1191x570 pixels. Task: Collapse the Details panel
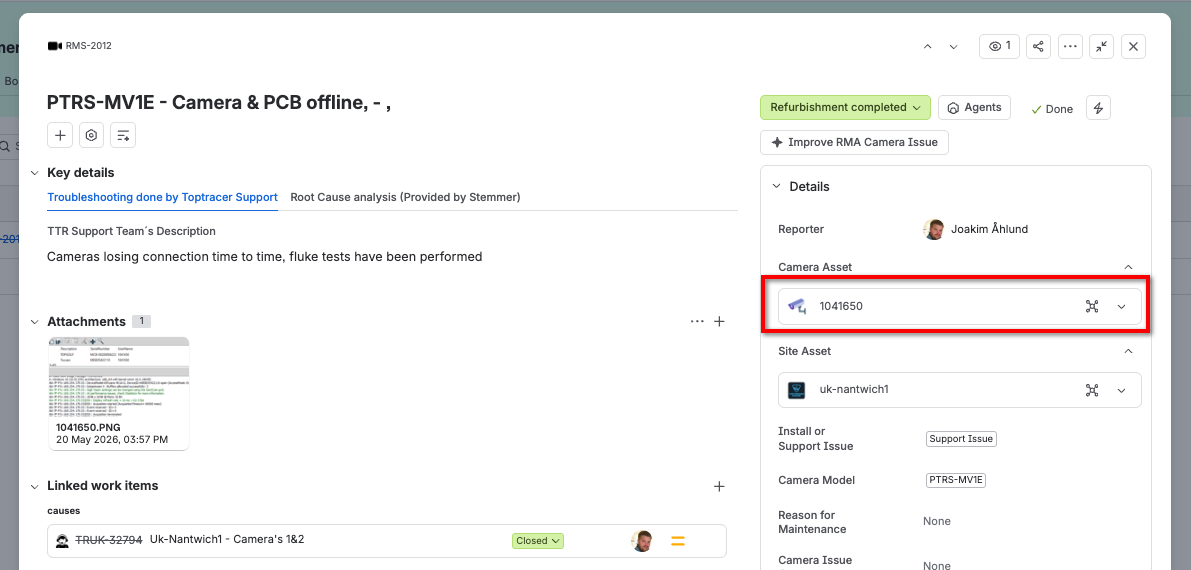(x=776, y=187)
